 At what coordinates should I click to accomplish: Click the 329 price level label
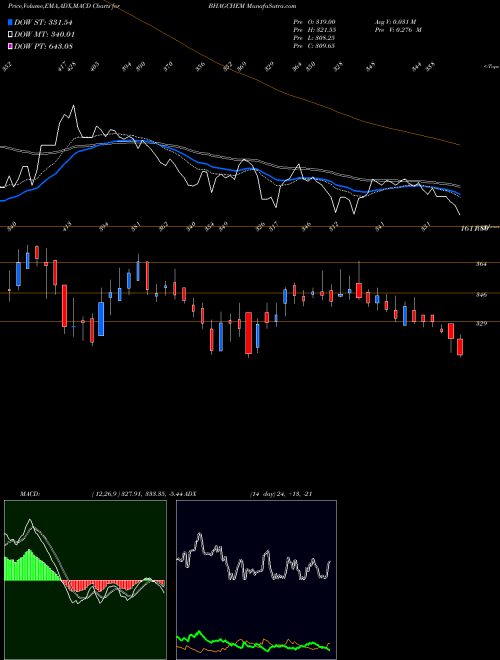(481, 323)
